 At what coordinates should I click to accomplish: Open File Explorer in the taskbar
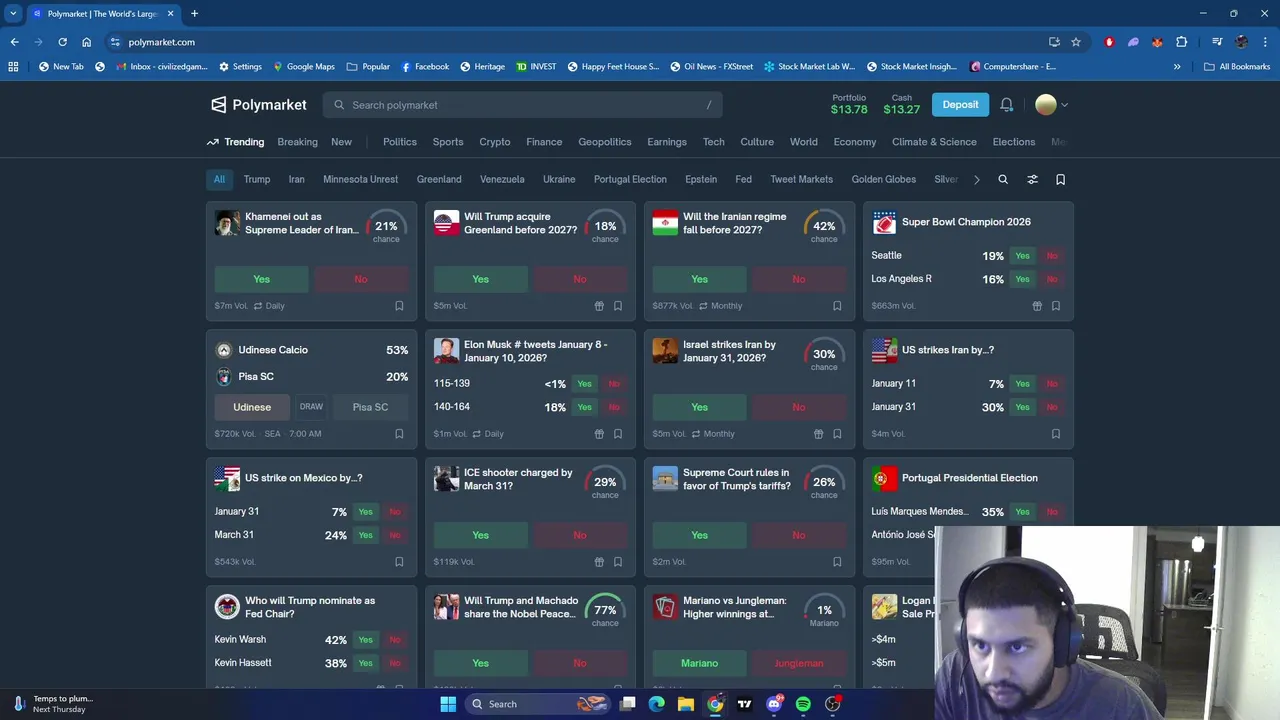click(x=686, y=704)
